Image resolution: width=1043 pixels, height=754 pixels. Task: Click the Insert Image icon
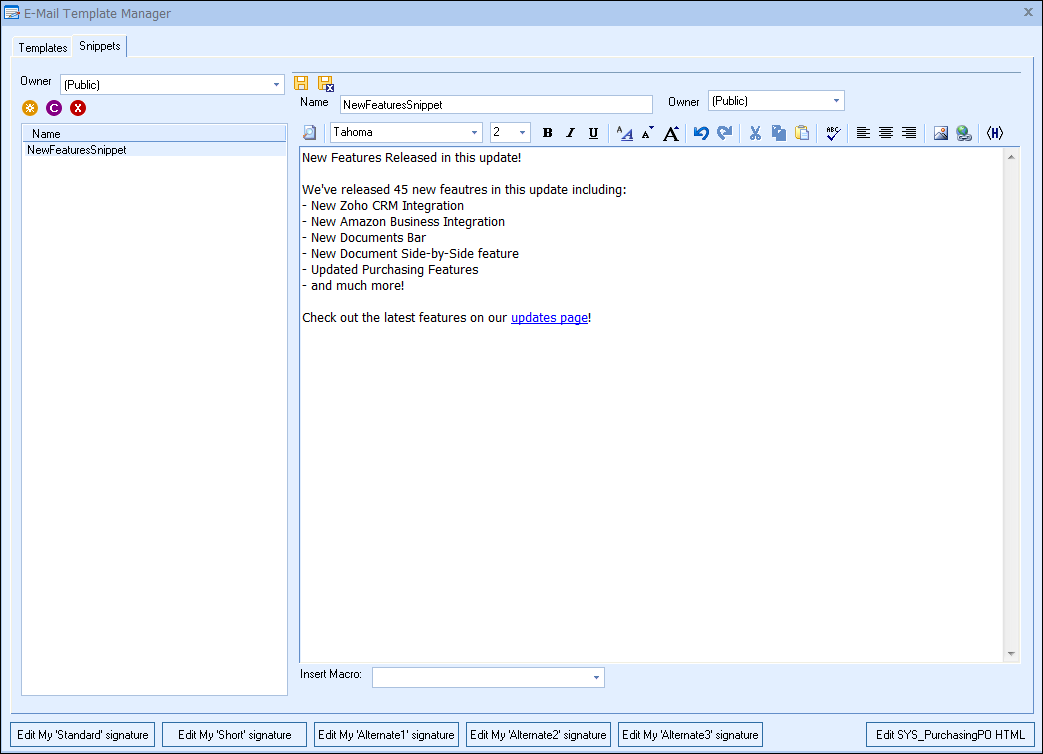point(940,133)
